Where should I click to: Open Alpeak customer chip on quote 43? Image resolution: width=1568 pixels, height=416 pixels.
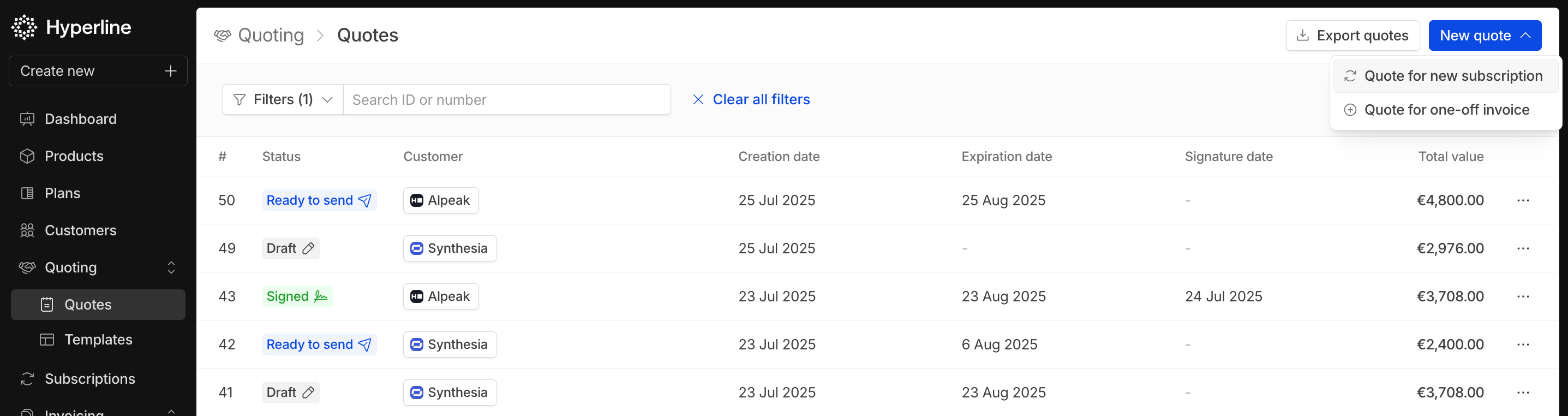coord(441,296)
